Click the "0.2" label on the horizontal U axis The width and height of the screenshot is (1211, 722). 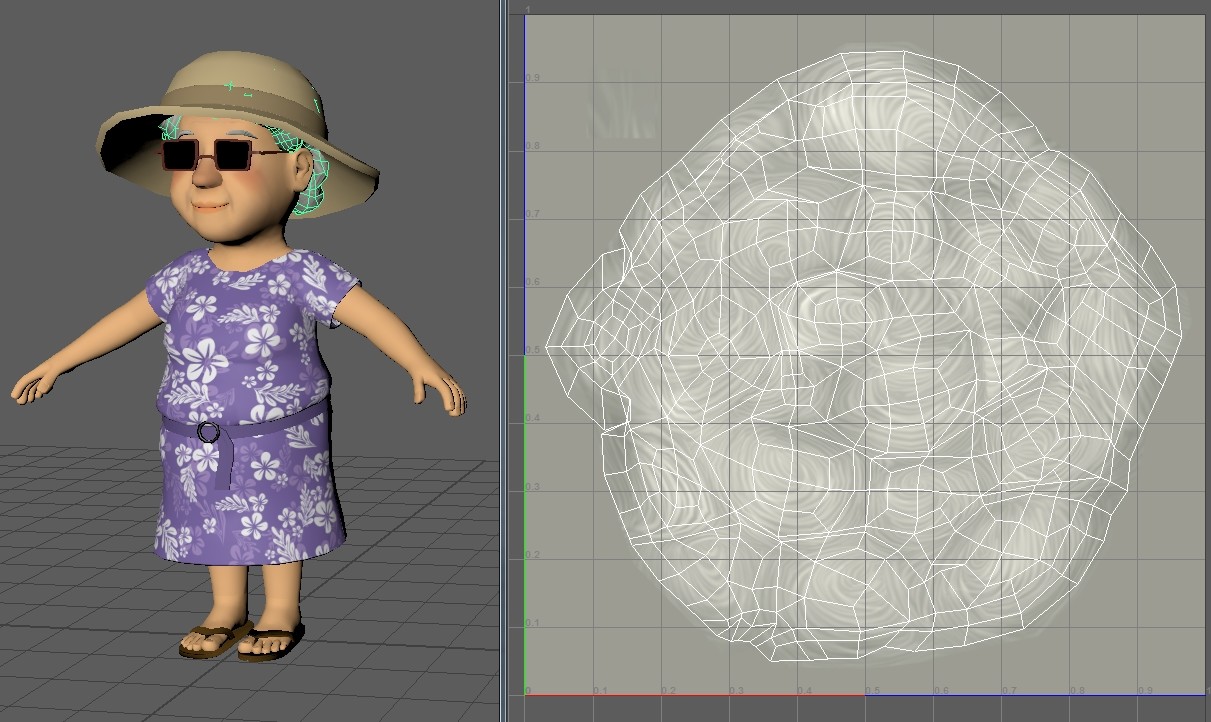668,690
